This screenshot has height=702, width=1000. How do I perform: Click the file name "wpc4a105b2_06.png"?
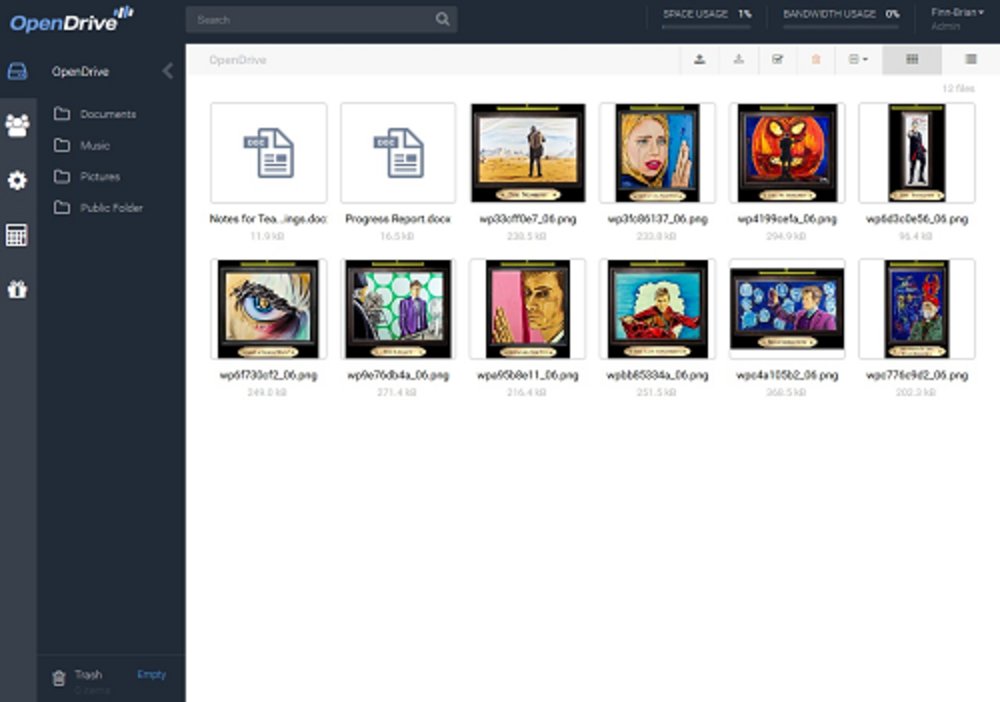point(787,375)
